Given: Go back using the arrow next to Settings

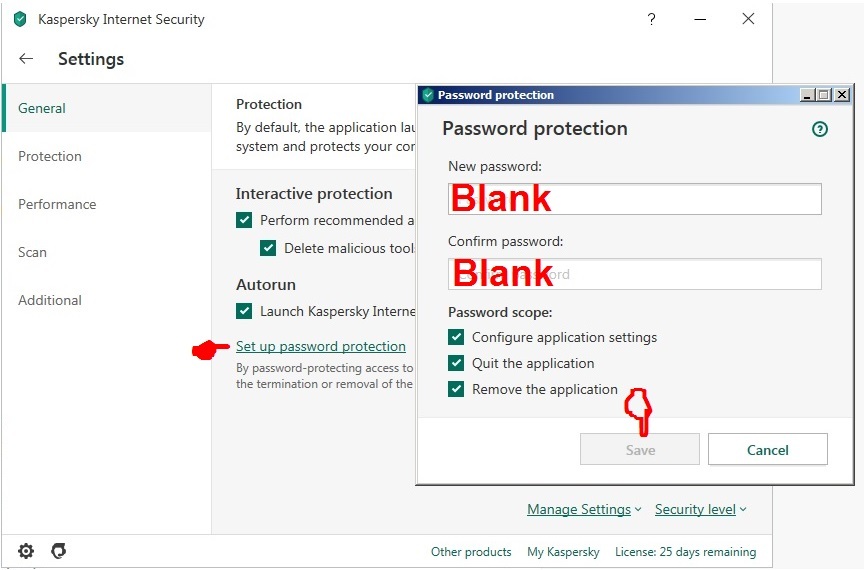Looking at the screenshot, I should coord(26,58).
